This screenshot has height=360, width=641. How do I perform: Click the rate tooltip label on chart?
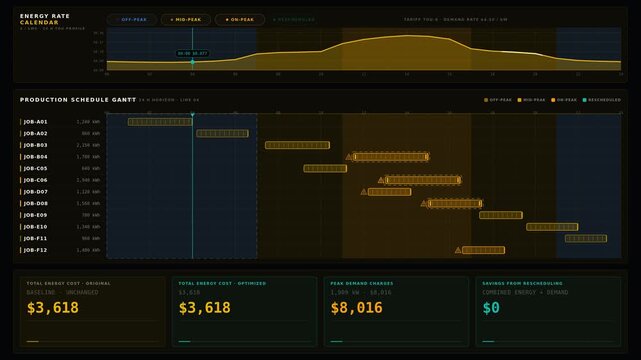[x=193, y=54]
